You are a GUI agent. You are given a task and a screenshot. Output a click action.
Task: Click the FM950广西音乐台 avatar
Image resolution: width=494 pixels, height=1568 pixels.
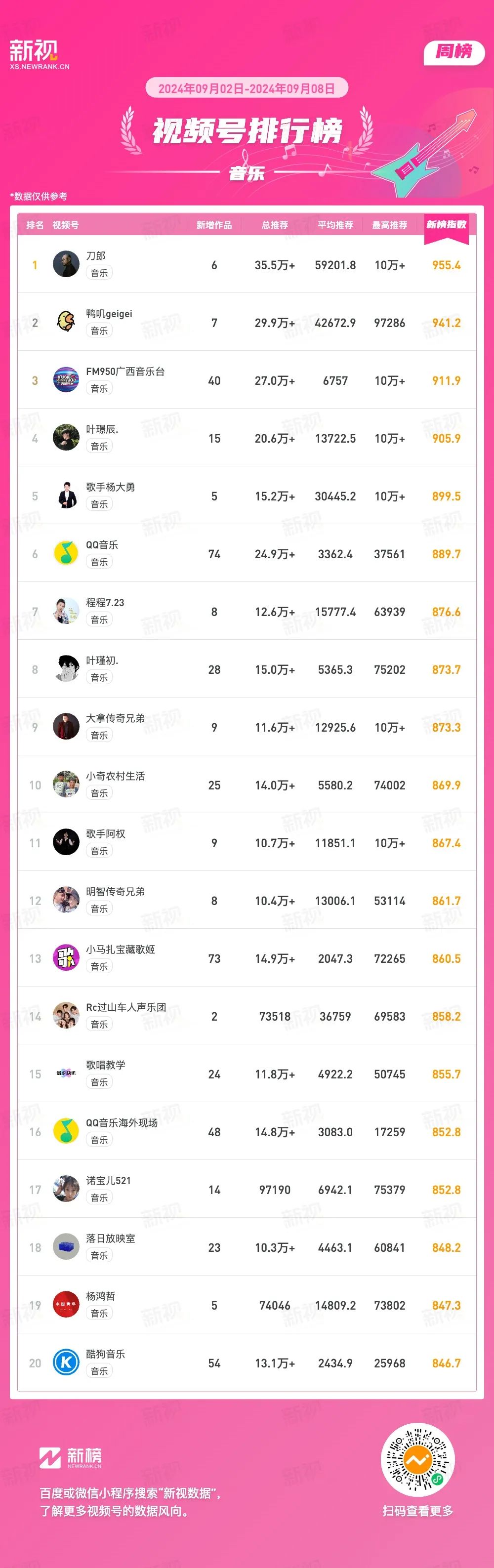pyautogui.click(x=66, y=380)
